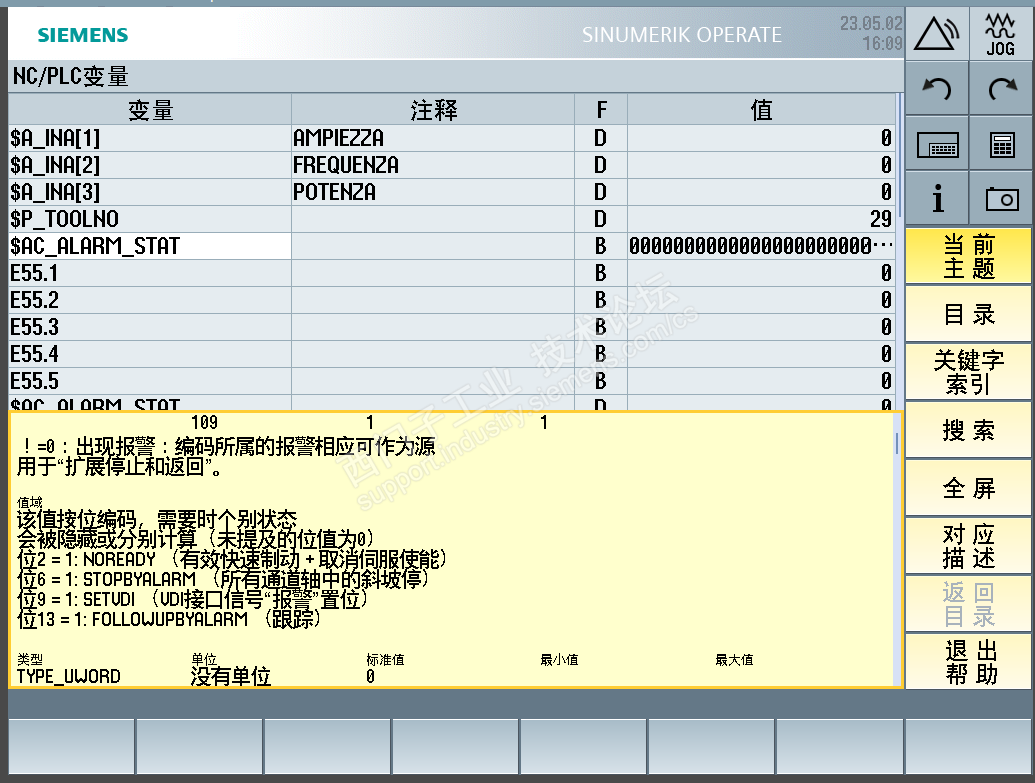The image size is (1035, 783).
Task: Switch help to 全屏 full screen
Action: (968, 489)
